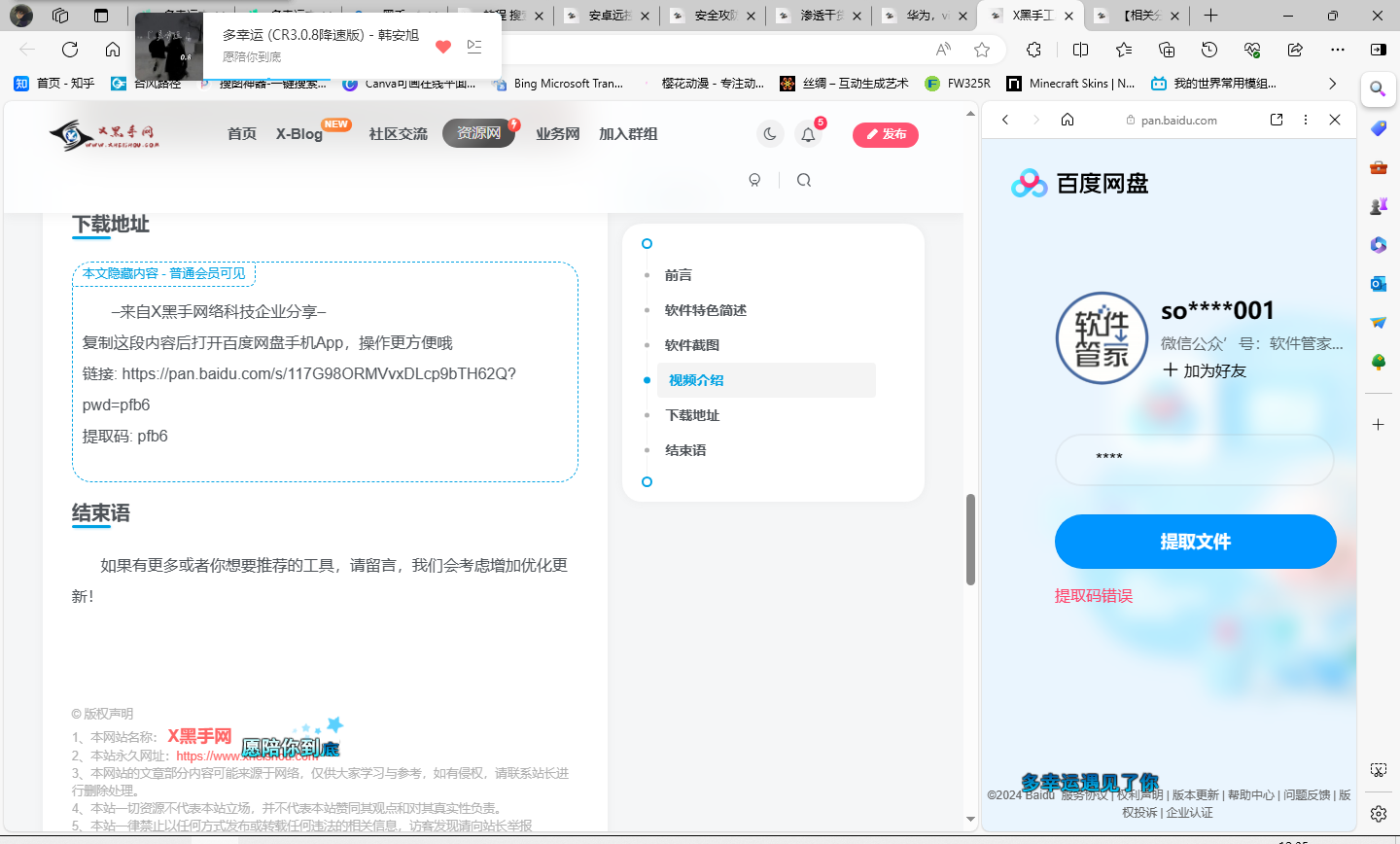
Task: Unfavorite the song with the heart icon
Action: (x=442, y=46)
